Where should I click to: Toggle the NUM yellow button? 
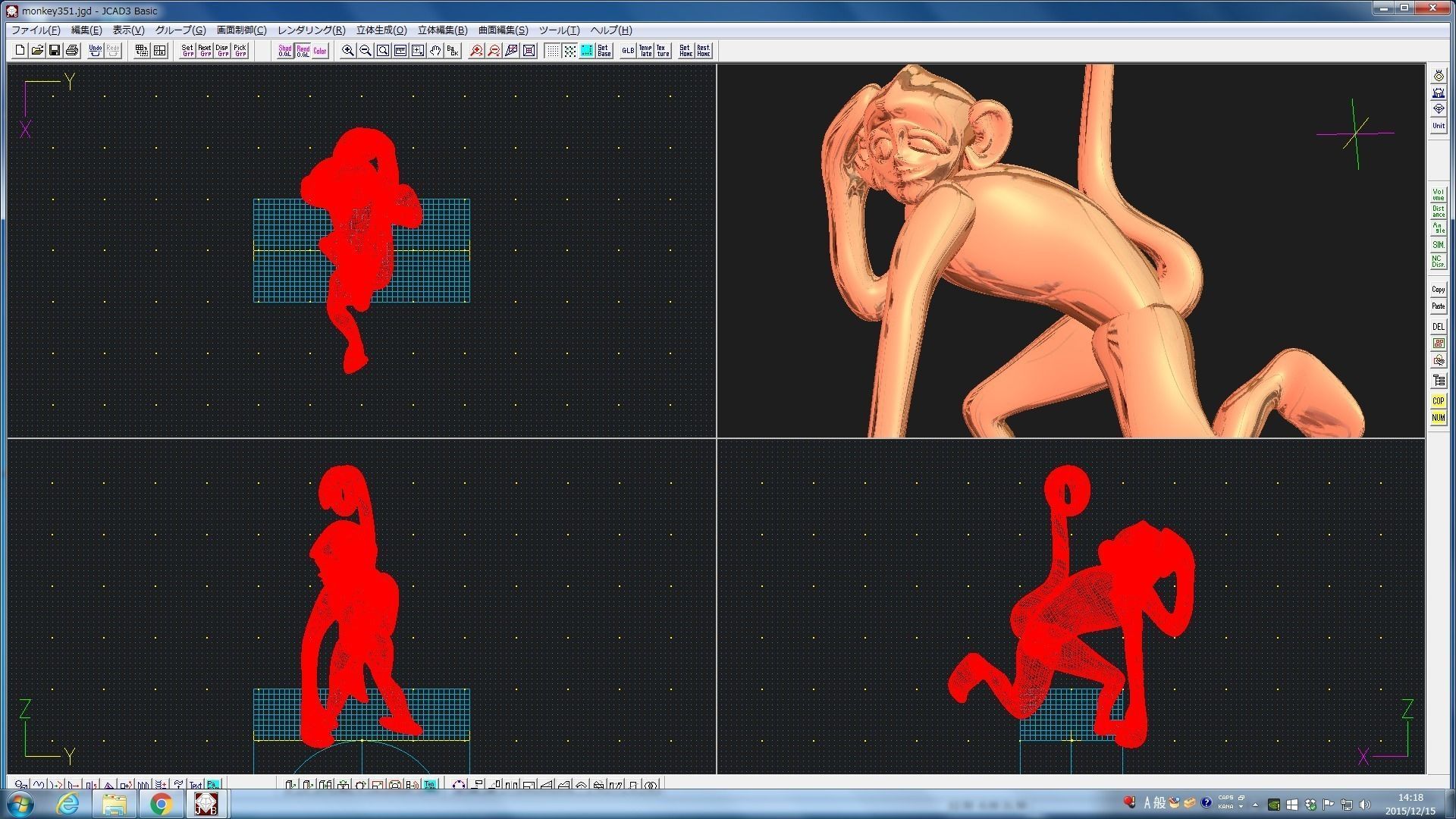coord(1438,418)
